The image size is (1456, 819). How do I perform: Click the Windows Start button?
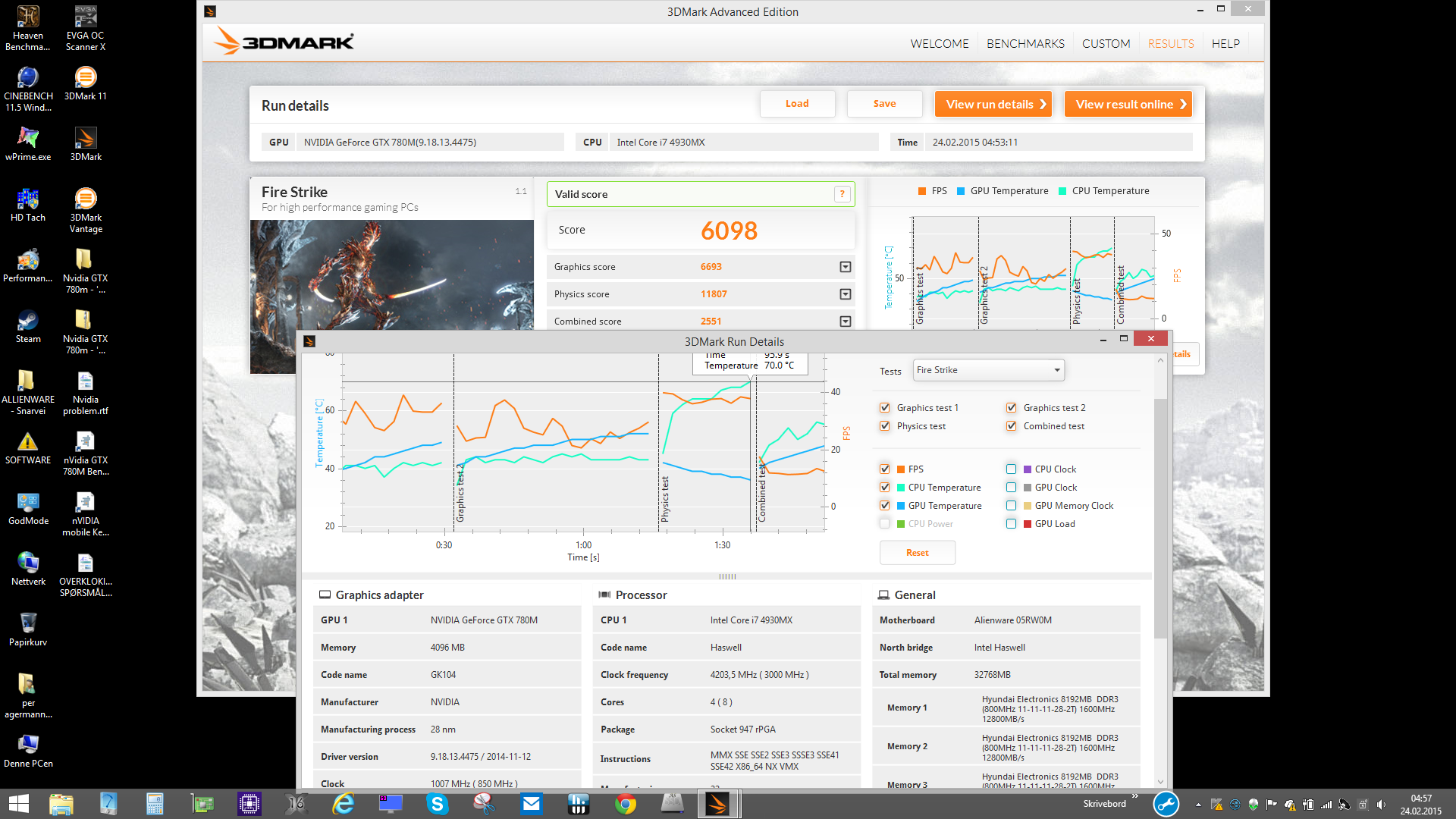[x=18, y=804]
